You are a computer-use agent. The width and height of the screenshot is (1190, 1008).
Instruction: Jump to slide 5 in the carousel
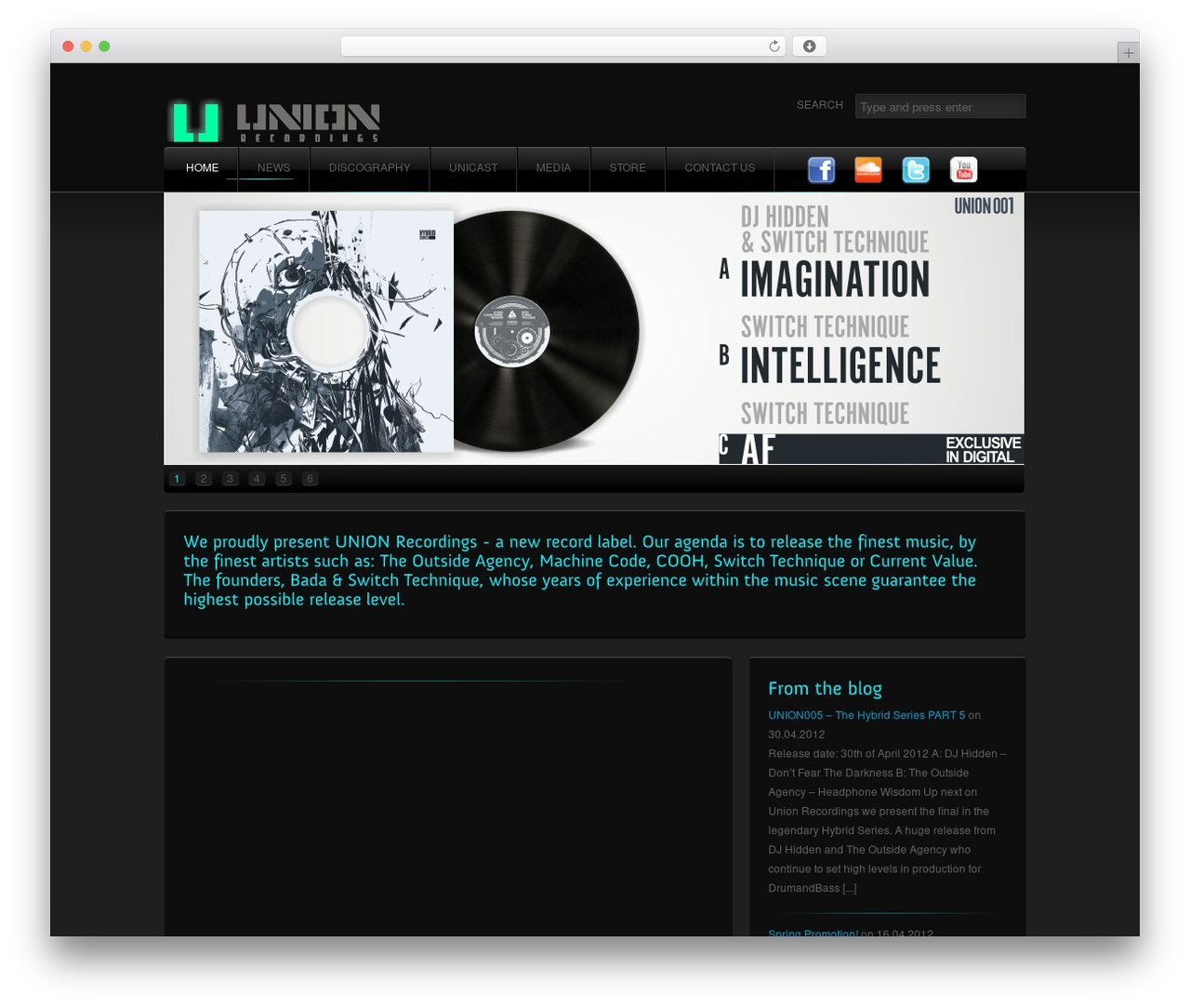point(284,479)
